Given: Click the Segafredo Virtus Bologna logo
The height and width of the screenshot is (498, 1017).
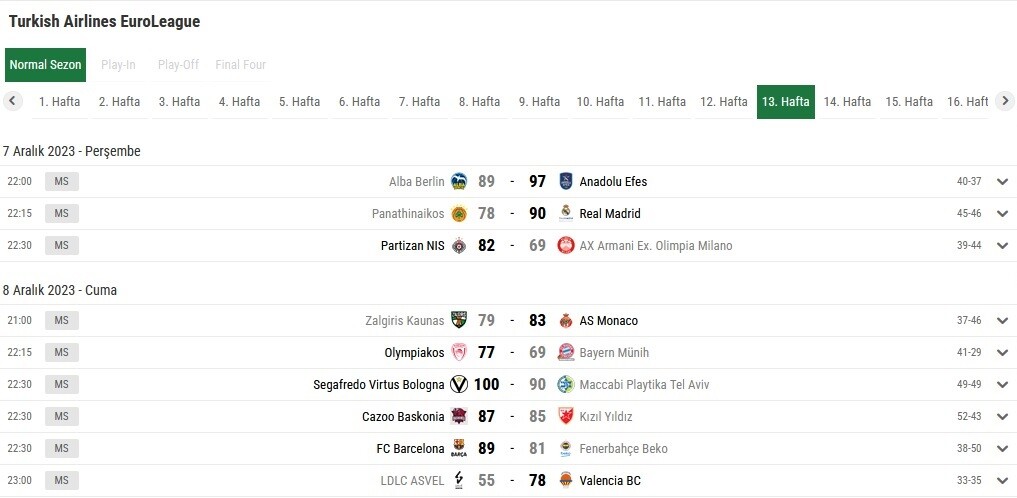Looking at the screenshot, I should (x=459, y=385).
